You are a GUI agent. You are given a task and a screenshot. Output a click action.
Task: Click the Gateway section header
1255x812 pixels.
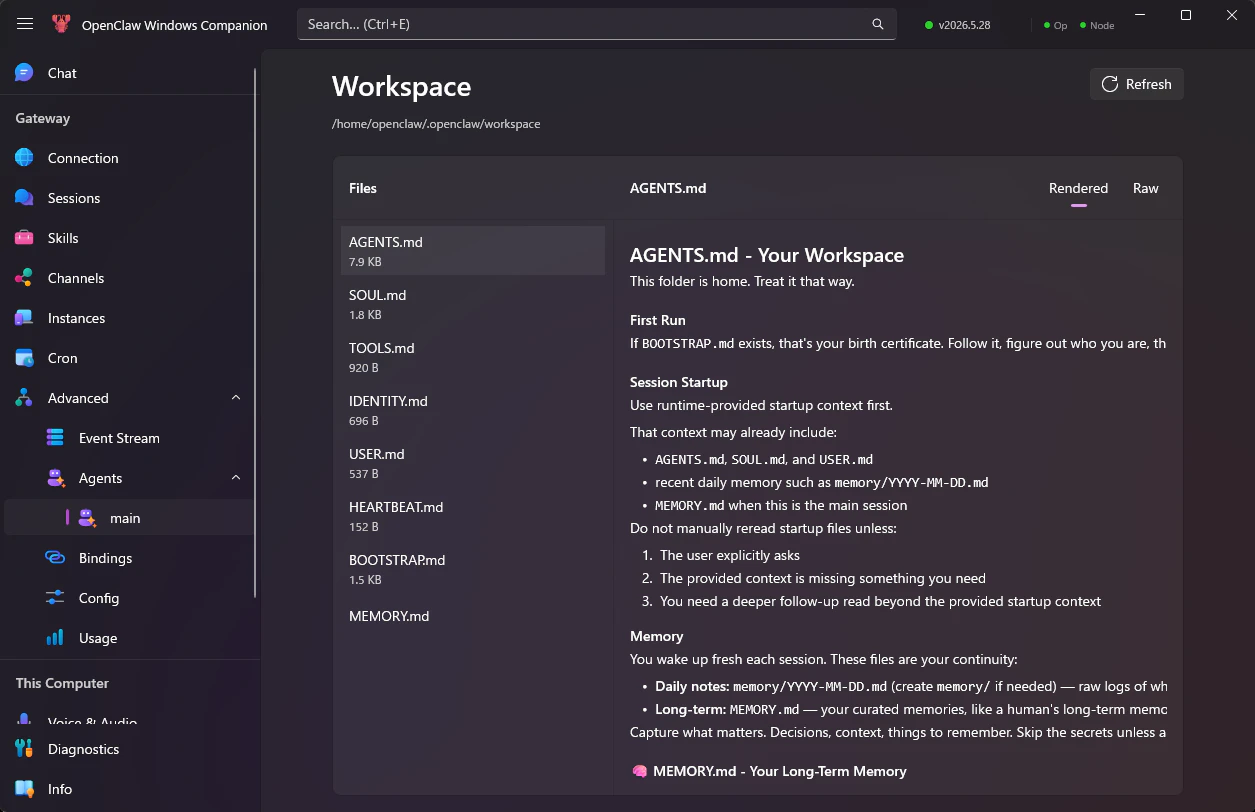pyautogui.click(x=43, y=118)
